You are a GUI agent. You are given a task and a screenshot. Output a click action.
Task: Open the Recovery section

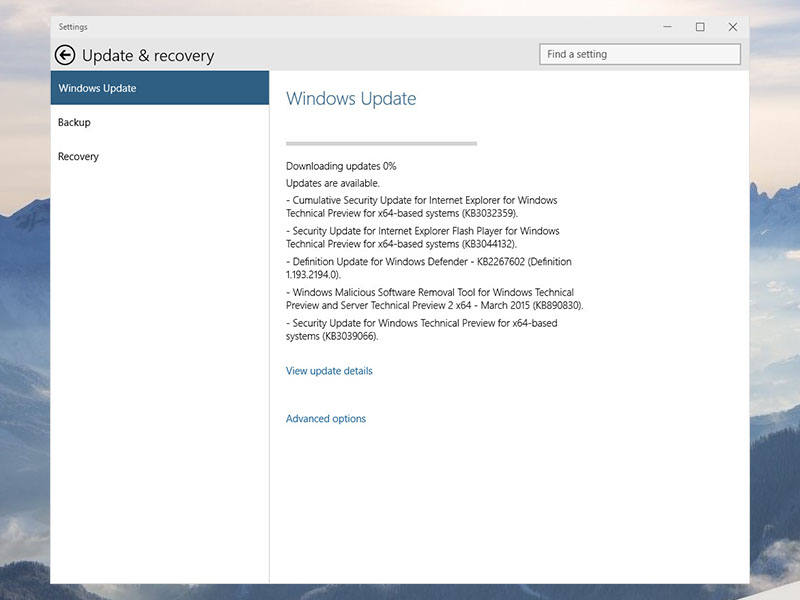point(160,157)
